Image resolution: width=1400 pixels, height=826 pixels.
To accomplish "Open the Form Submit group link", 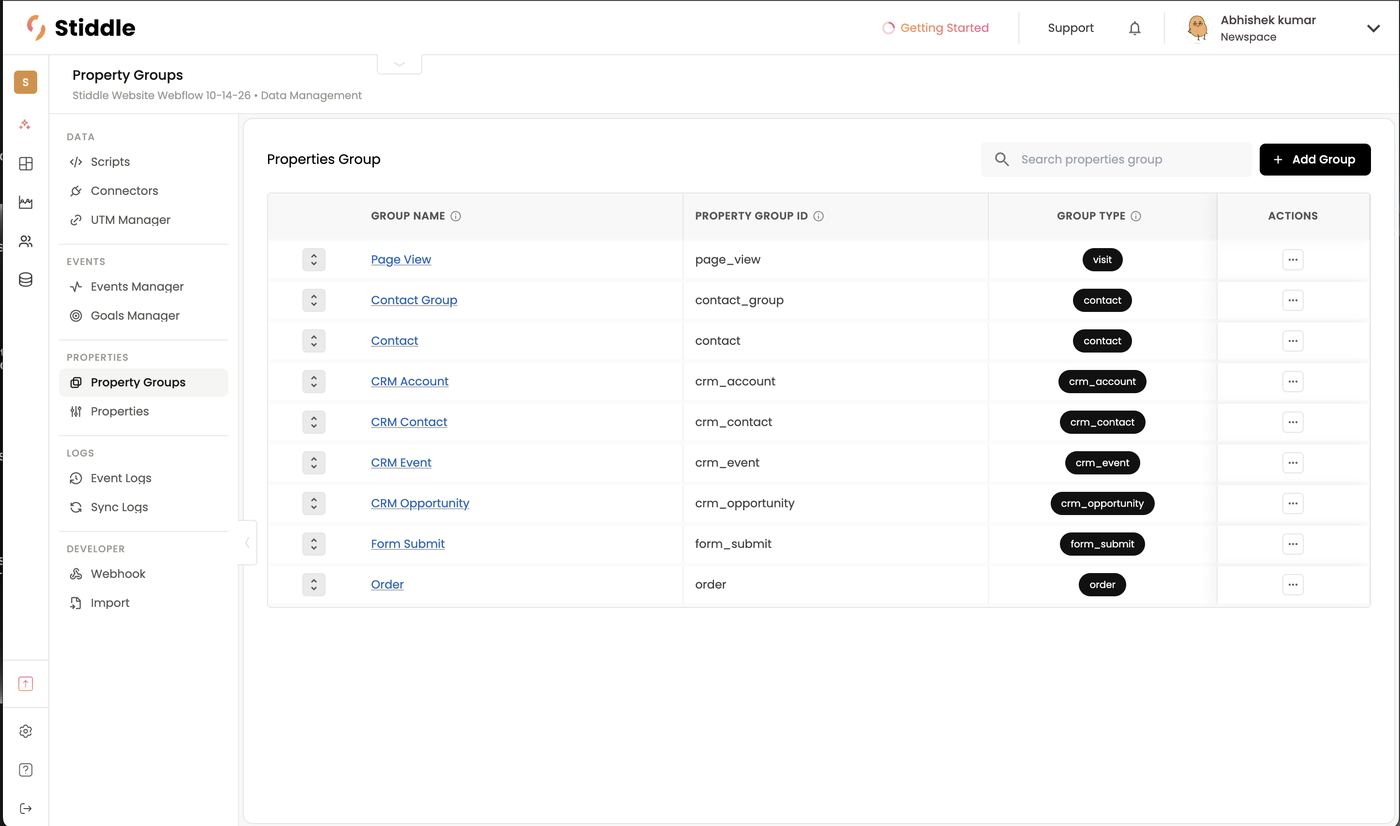I will pos(408,544).
